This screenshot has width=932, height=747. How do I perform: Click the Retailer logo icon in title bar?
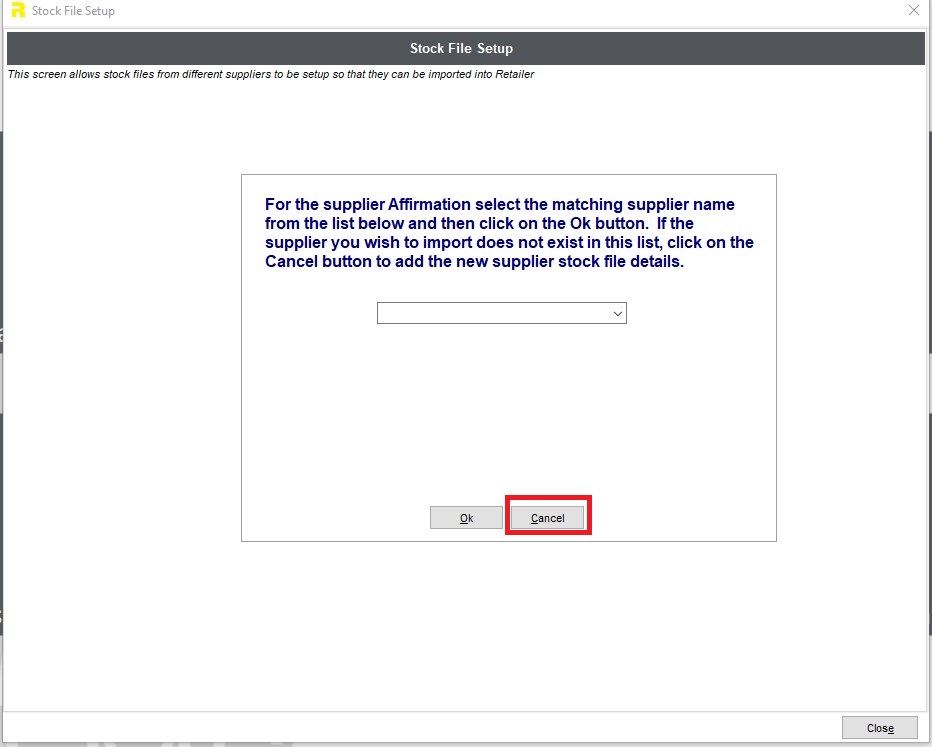[x=17, y=11]
